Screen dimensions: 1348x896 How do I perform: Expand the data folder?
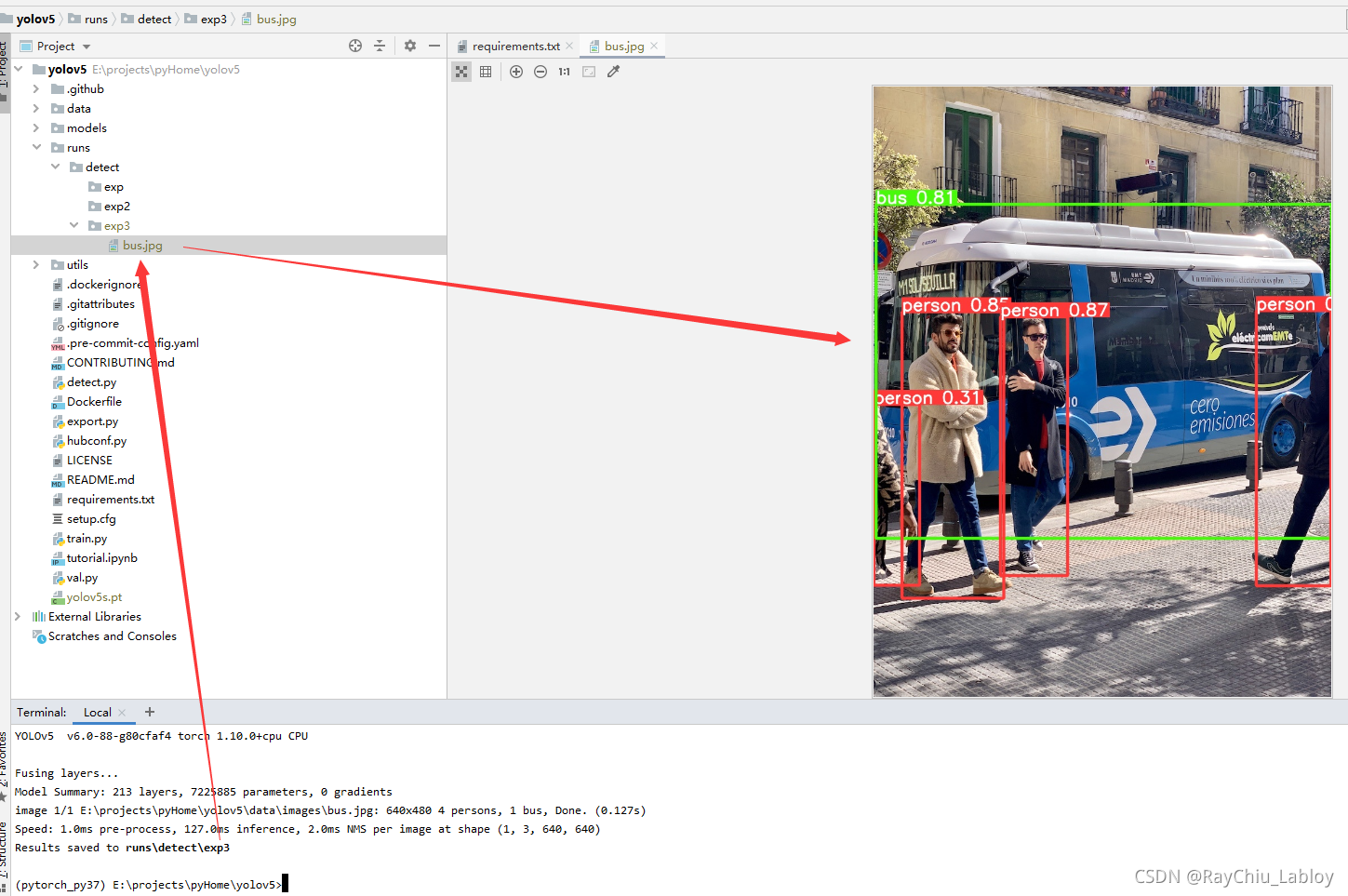[x=35, y=108]
